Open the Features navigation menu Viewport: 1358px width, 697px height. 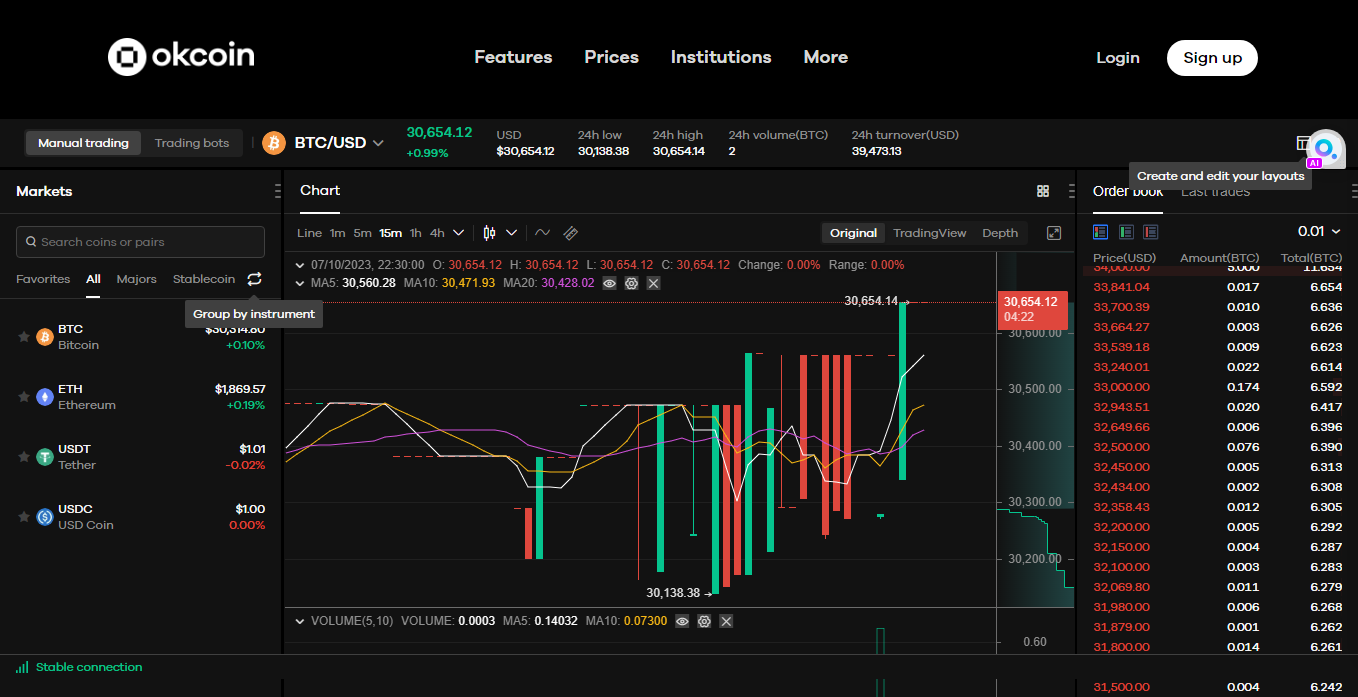pos(513,57)
